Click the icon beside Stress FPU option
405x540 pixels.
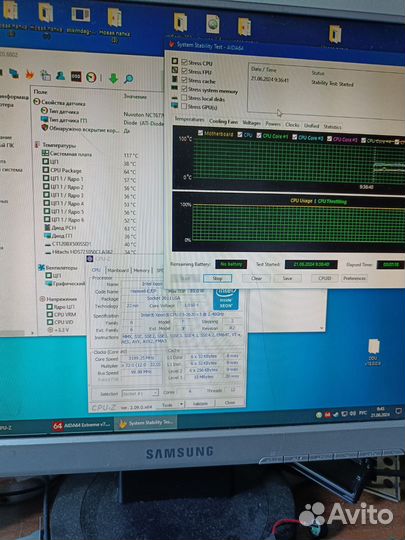(175, 70)
